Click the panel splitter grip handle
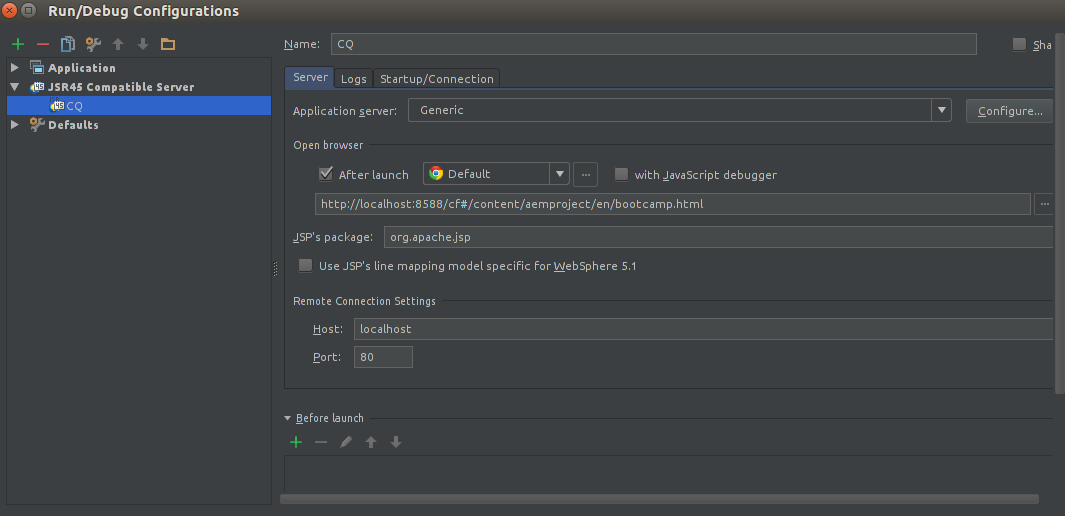Viewport: 1065px width, 516px height. point(275,269)
